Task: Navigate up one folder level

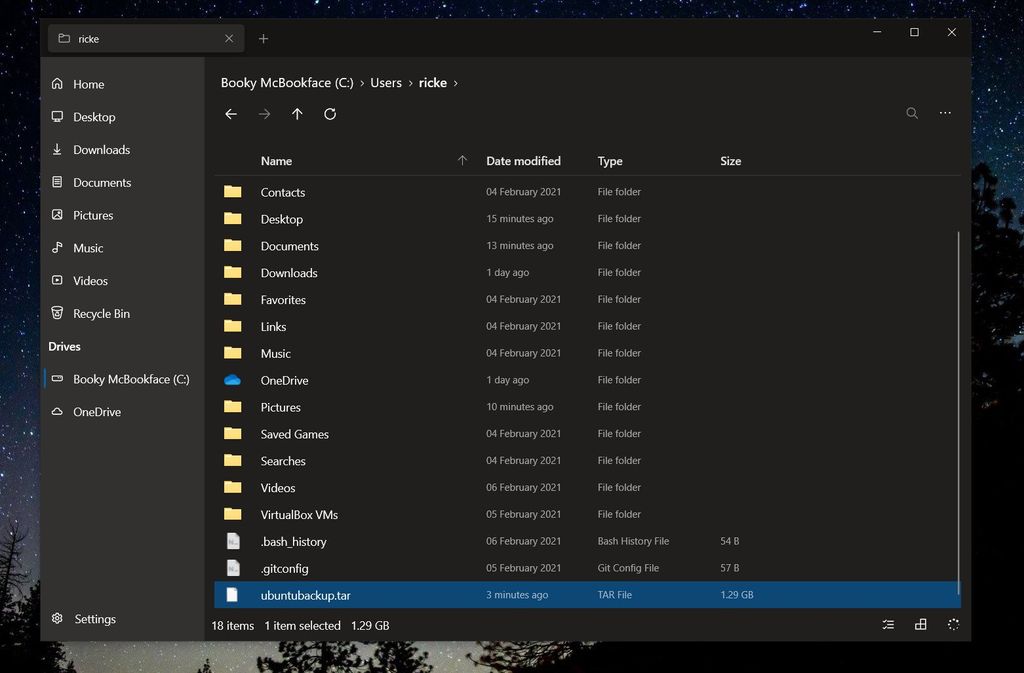Action: tap(297, 114)
